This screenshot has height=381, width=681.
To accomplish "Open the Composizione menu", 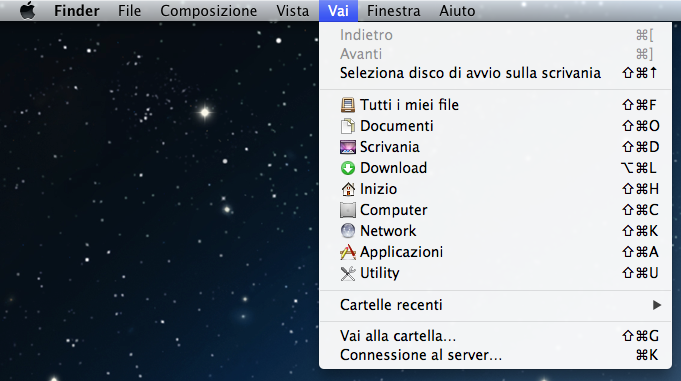I will (208, 10).
